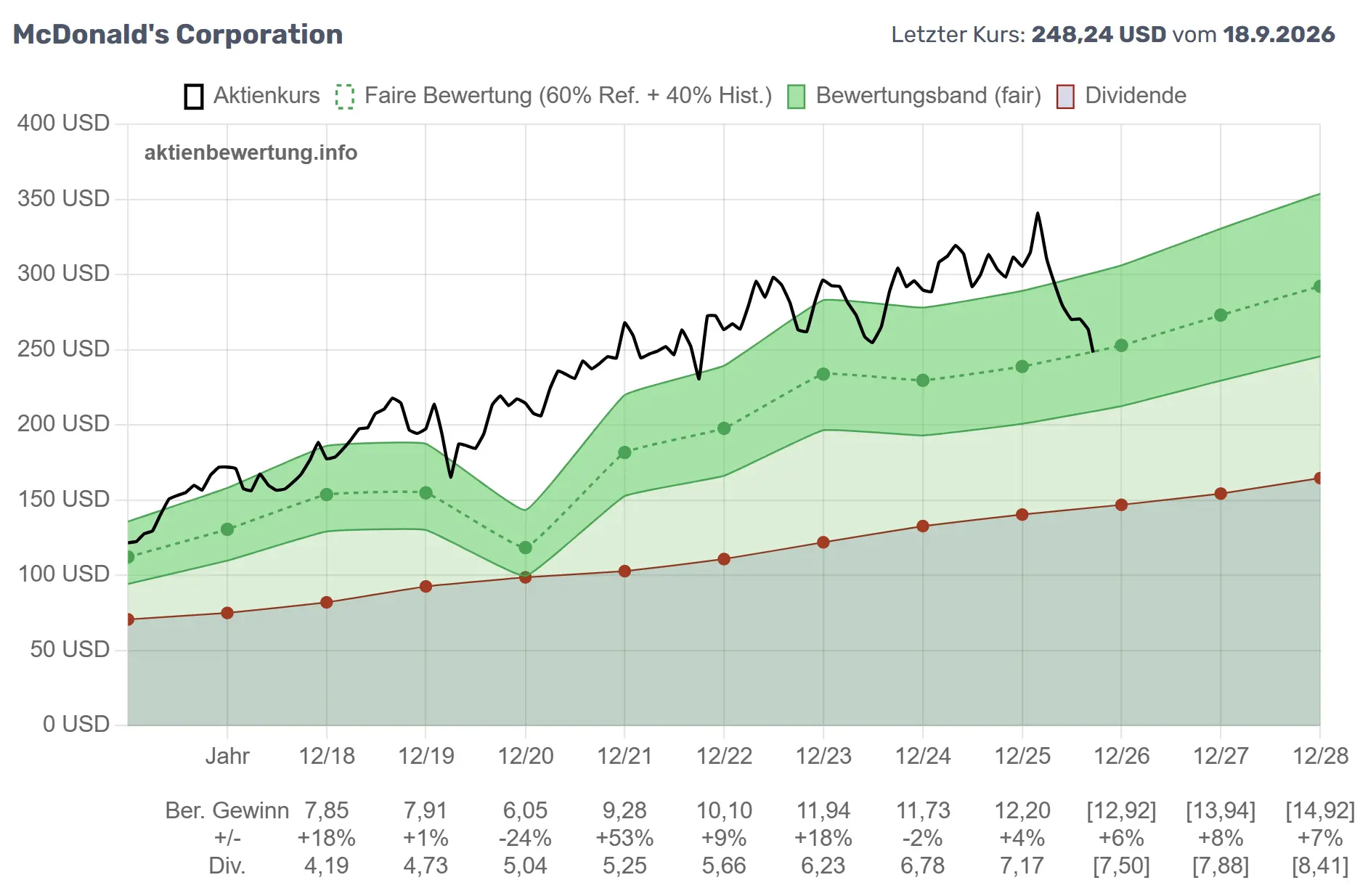The height and width of the screenshot is (896, 1368).
Task: Click the green fair value dot at 12/20
Action: pos(526,547)
